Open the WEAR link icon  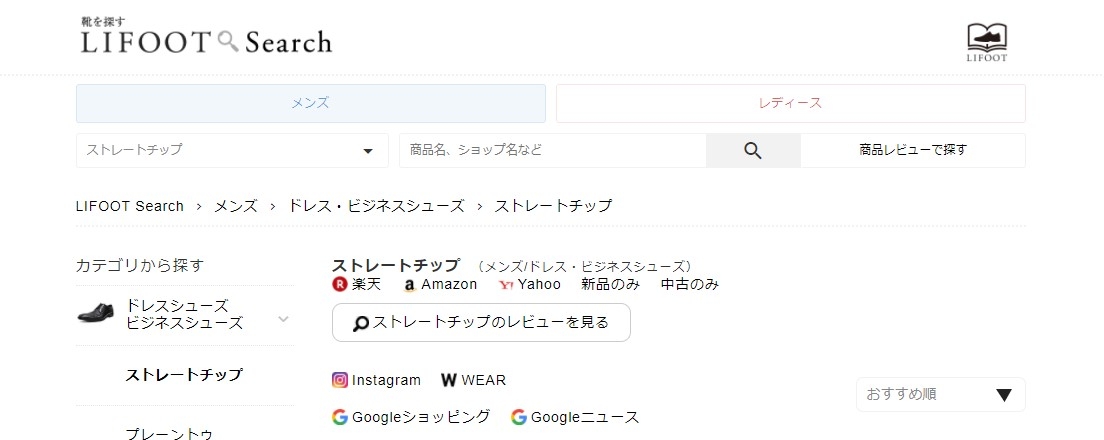click(x=449, y=380)
